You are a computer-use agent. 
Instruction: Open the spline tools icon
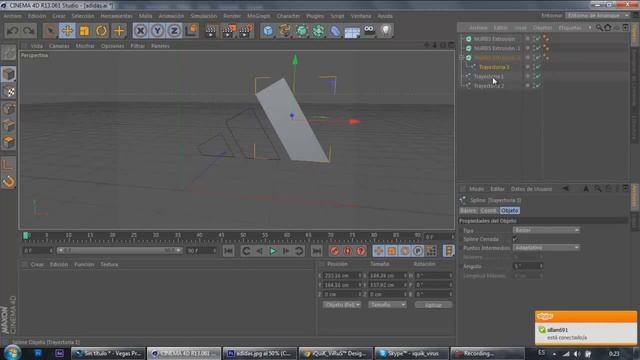click(x=285, y=31)
